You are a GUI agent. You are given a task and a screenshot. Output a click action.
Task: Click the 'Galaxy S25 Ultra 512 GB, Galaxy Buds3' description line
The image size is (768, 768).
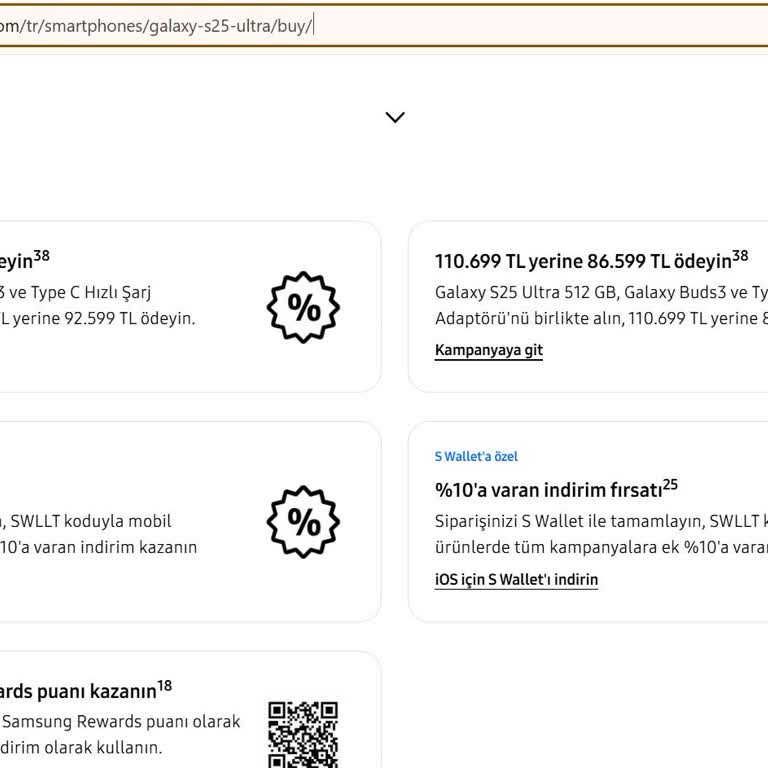coord(601,292)
